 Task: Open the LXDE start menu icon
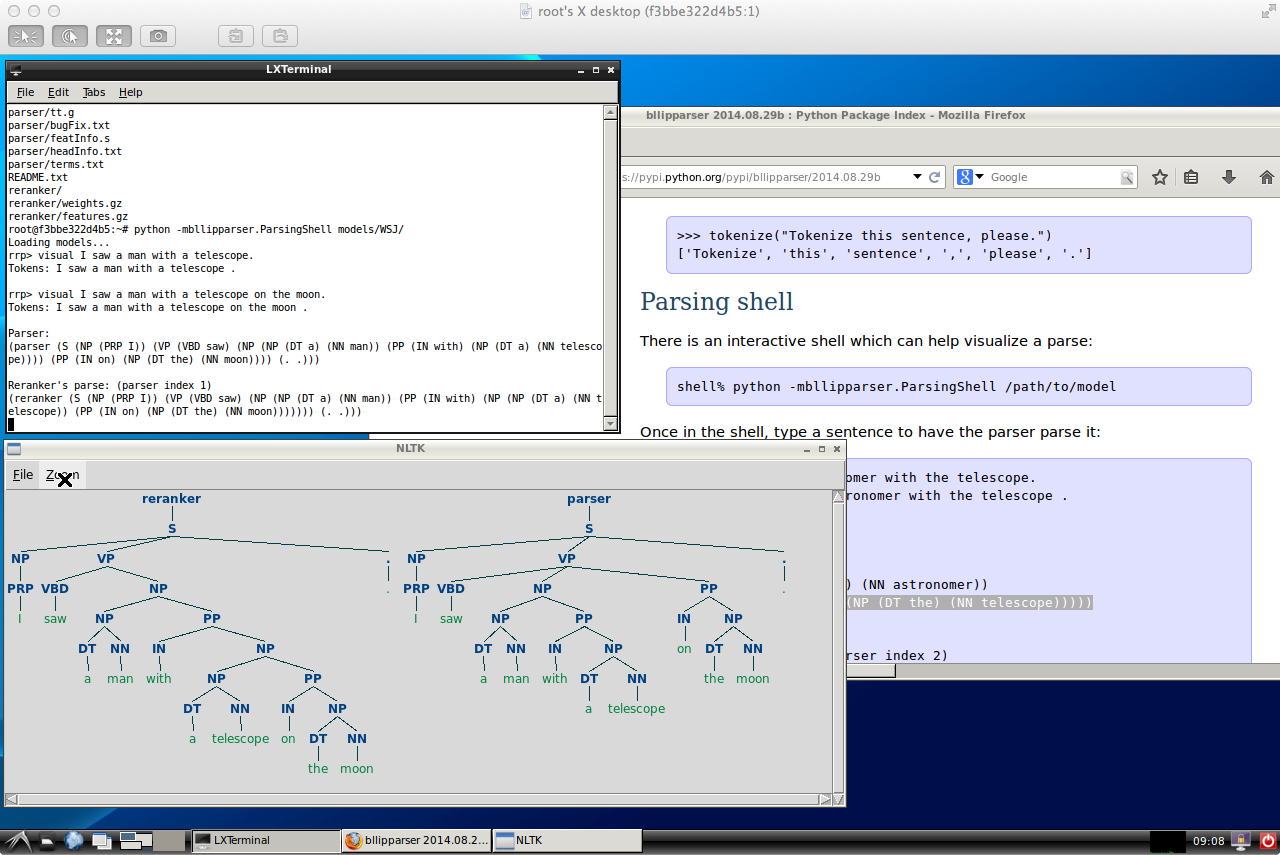(16, 841)
